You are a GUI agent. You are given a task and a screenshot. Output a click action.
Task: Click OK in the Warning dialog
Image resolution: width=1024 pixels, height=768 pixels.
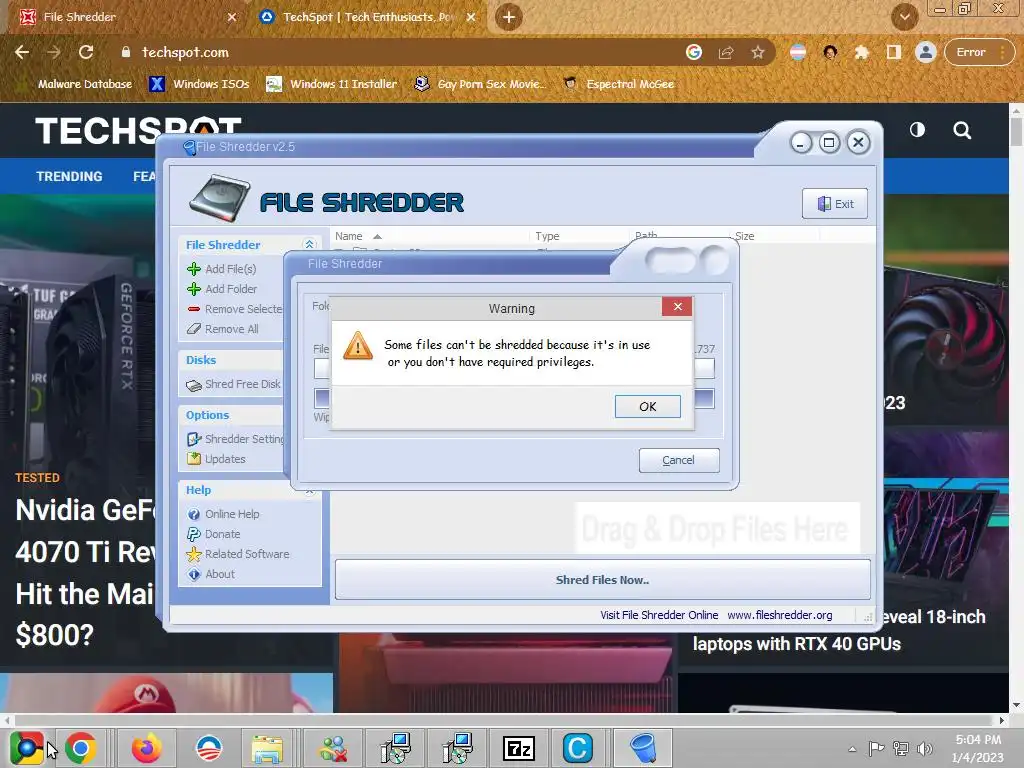tap(647, 406)
